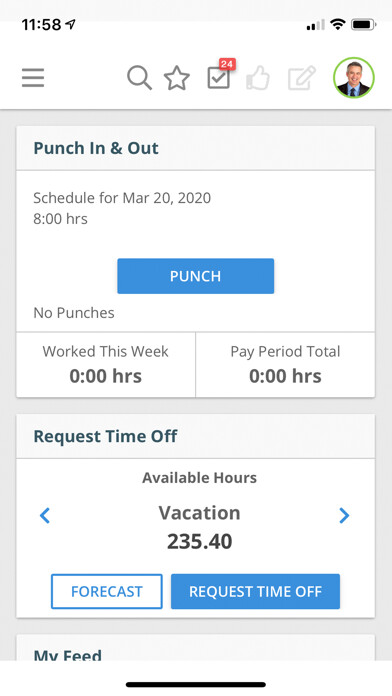This screenshot has height=696, width=392.
Task: Open the to-do checklist icon
Action: (218, 79)
